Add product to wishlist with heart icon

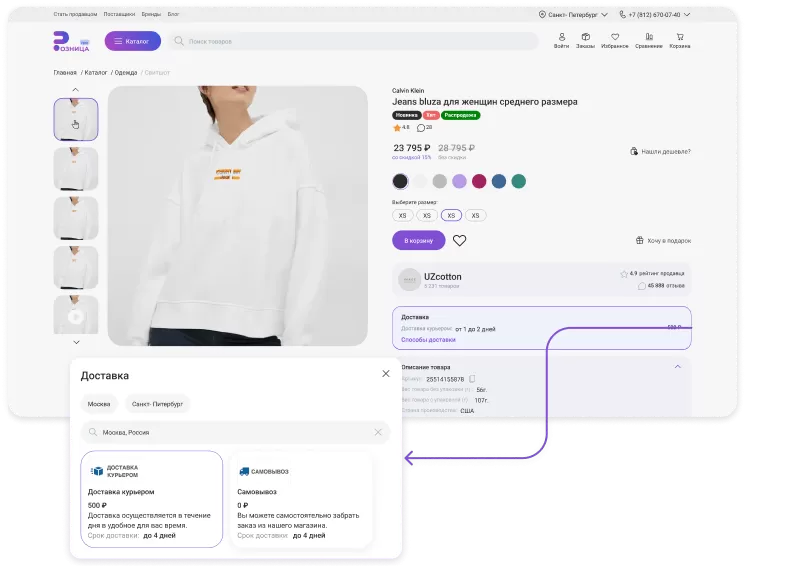pos(460,241)
